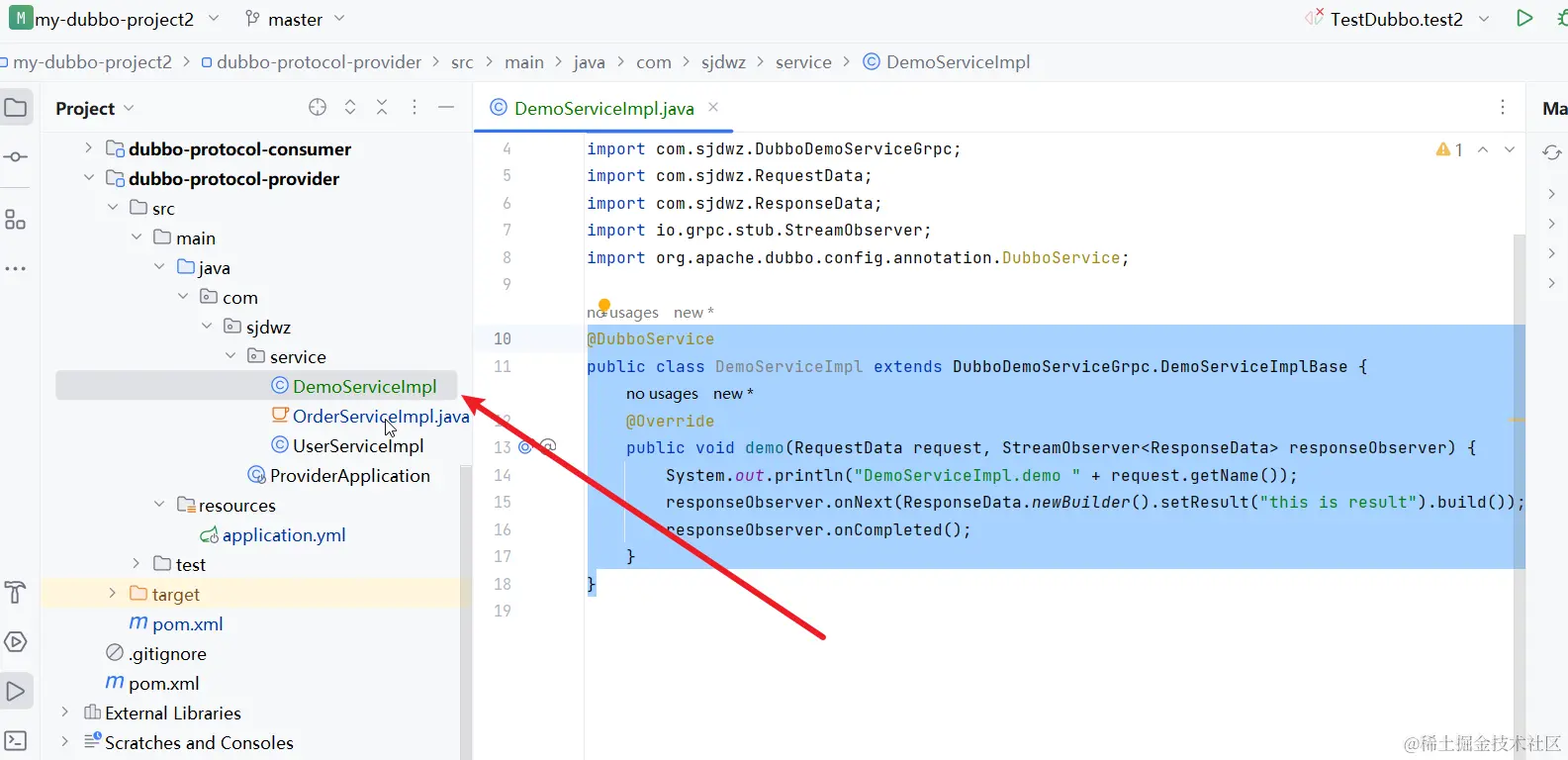The width and height of the screenshot is (1568, 760).
Task: Collapse the java folder
Action: (x=159, y=267)
